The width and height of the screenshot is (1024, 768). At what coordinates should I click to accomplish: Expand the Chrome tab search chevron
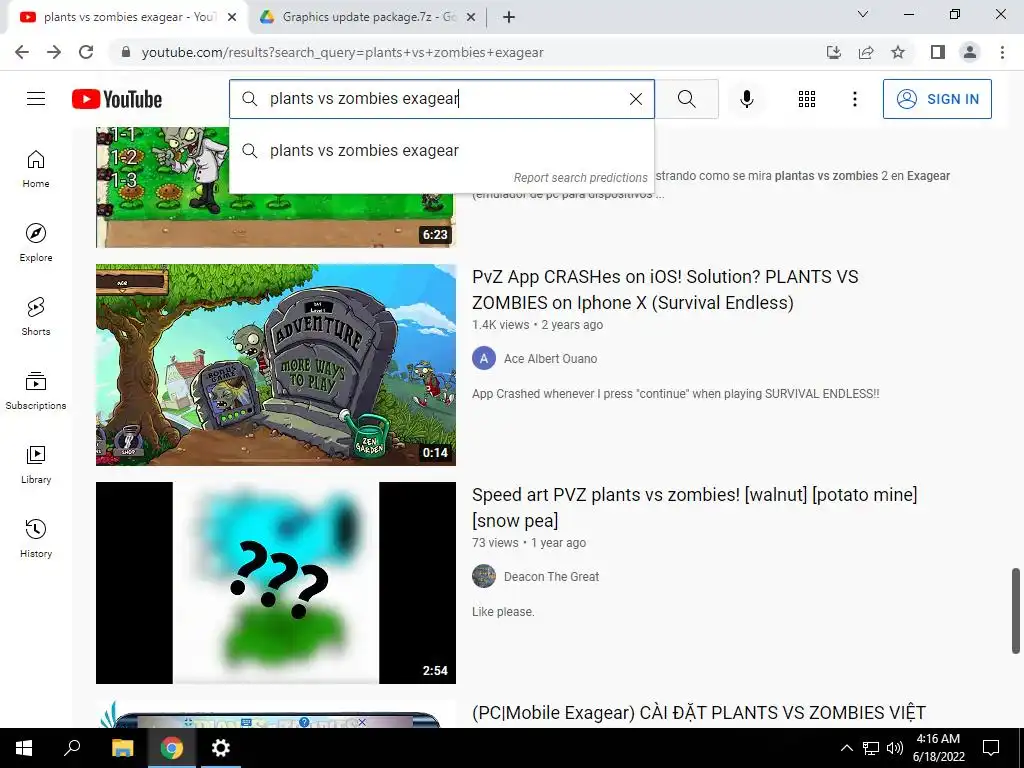(863, 14)
